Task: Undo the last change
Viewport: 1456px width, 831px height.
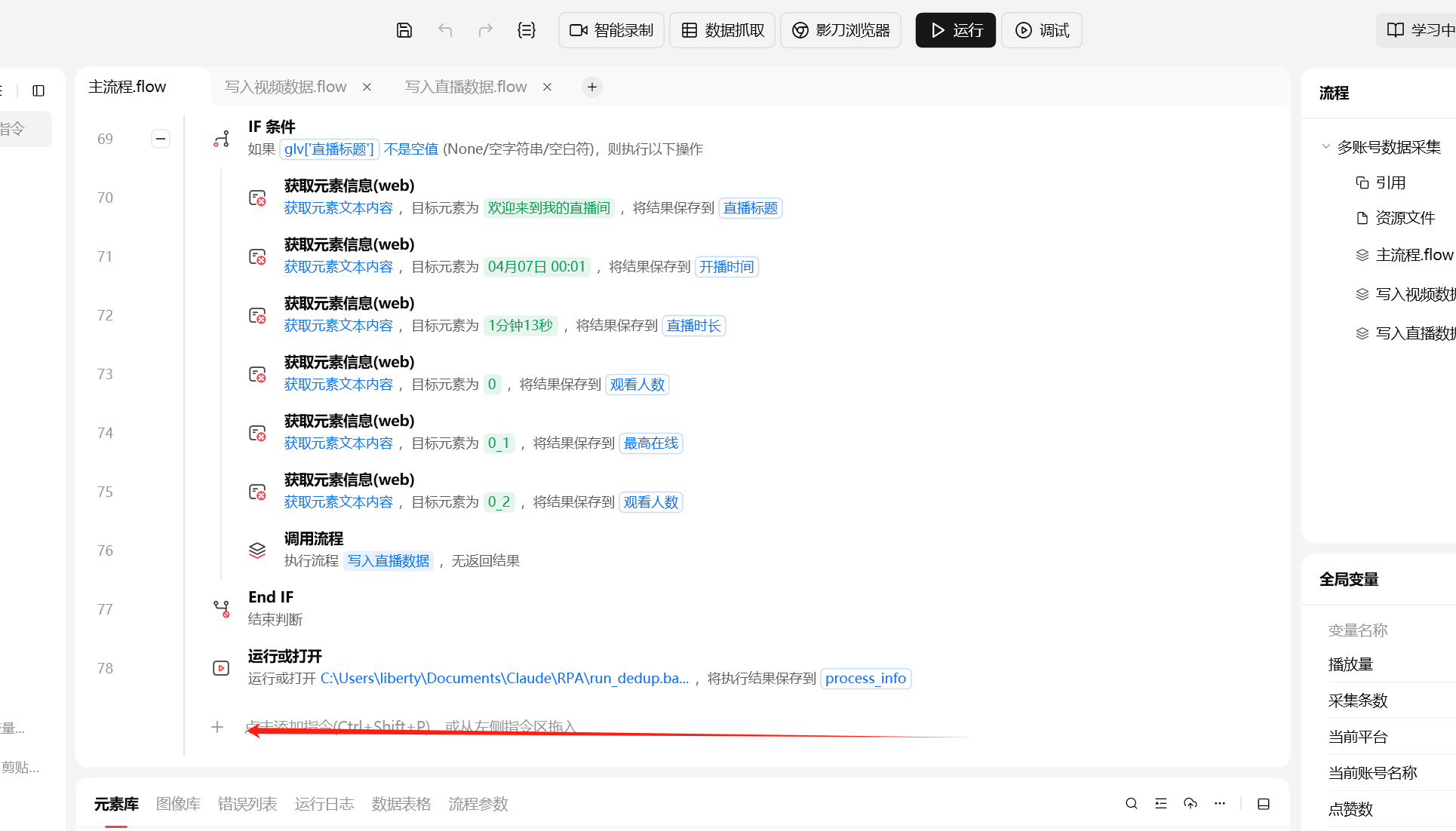Action: point(445,30)
